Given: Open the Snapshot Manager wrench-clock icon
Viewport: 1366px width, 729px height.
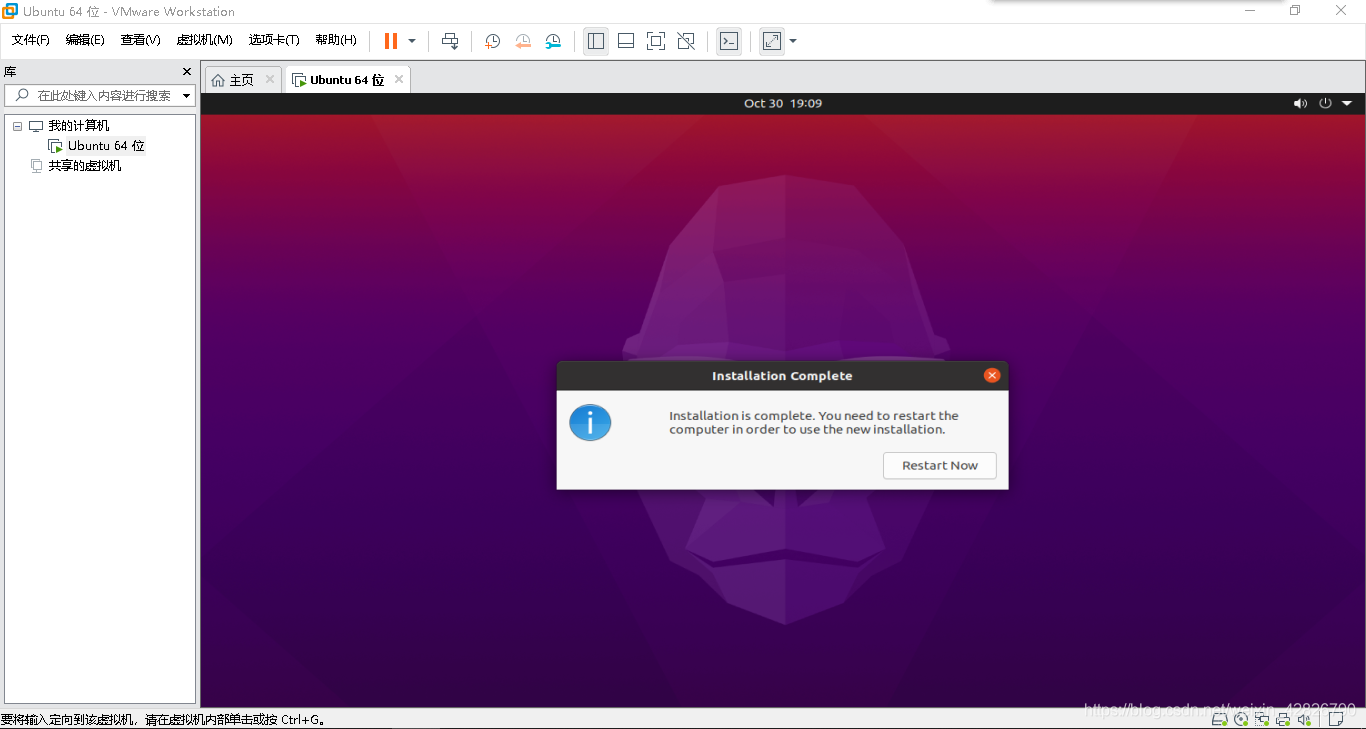Looking at the screenshot, I should click(553, 41).
